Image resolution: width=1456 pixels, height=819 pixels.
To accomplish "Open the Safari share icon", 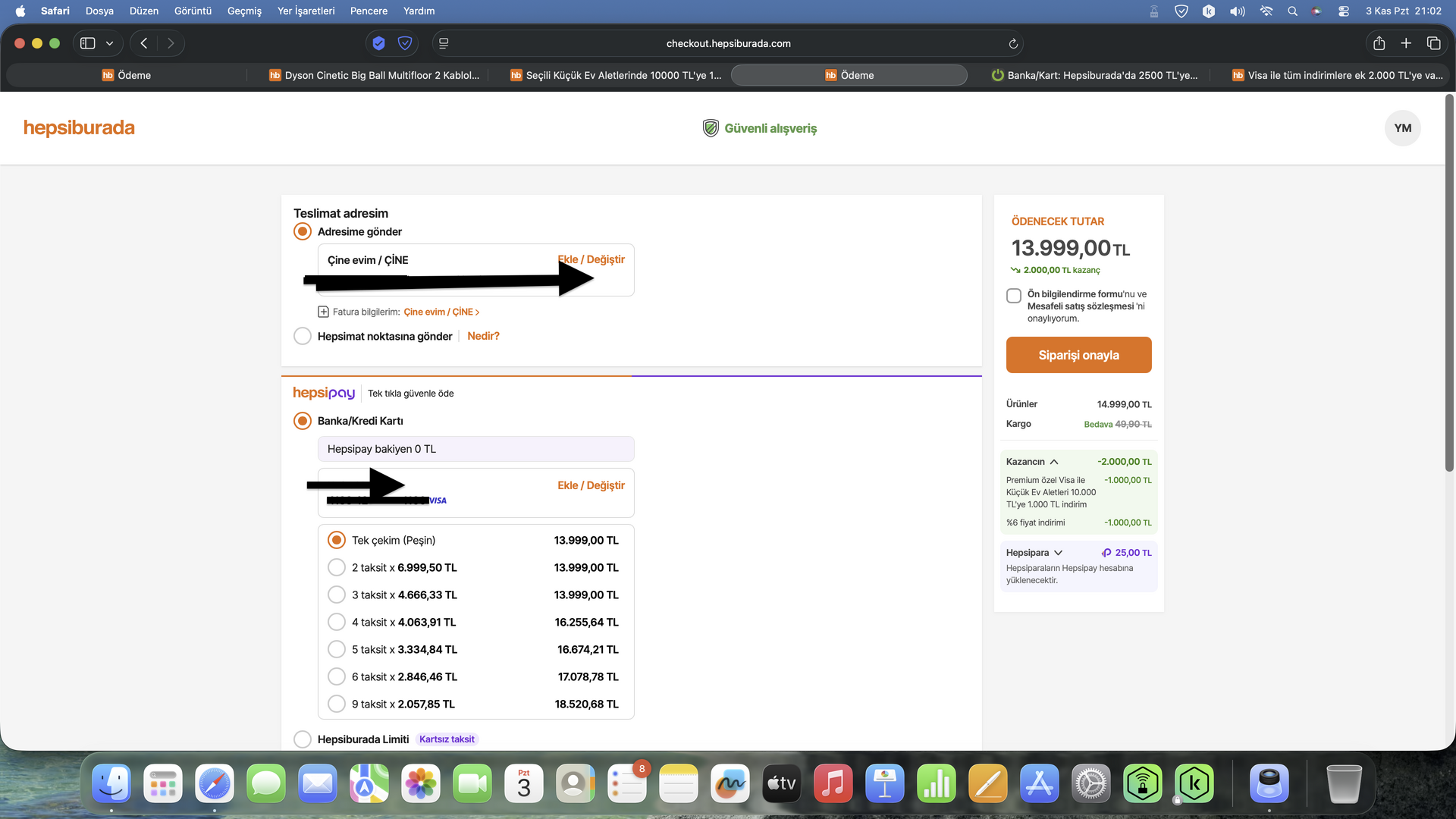I will point(1379,43).
